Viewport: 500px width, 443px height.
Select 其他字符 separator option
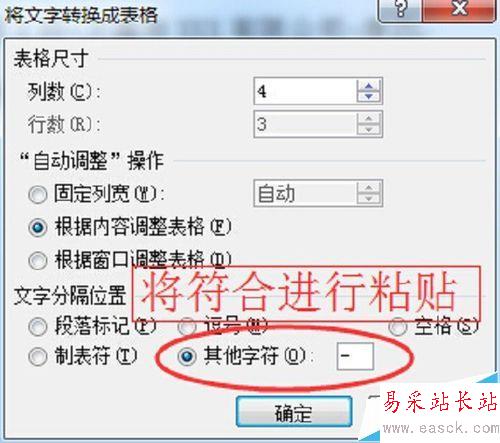[x=187, y=357]
